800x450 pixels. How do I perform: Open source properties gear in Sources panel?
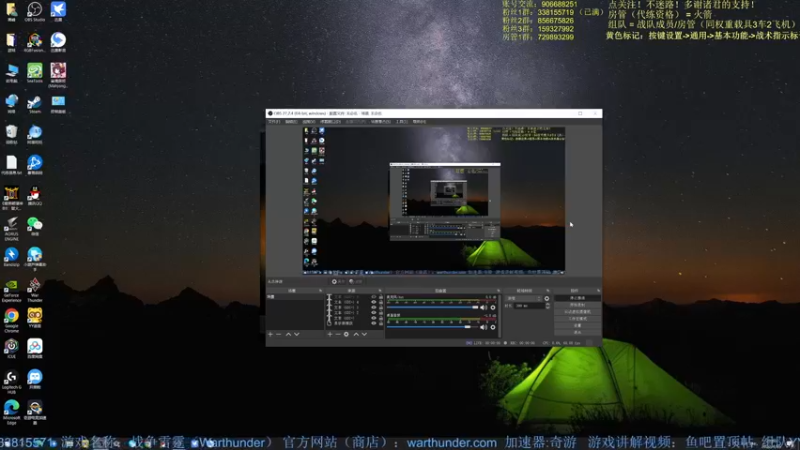click(346, 334)
